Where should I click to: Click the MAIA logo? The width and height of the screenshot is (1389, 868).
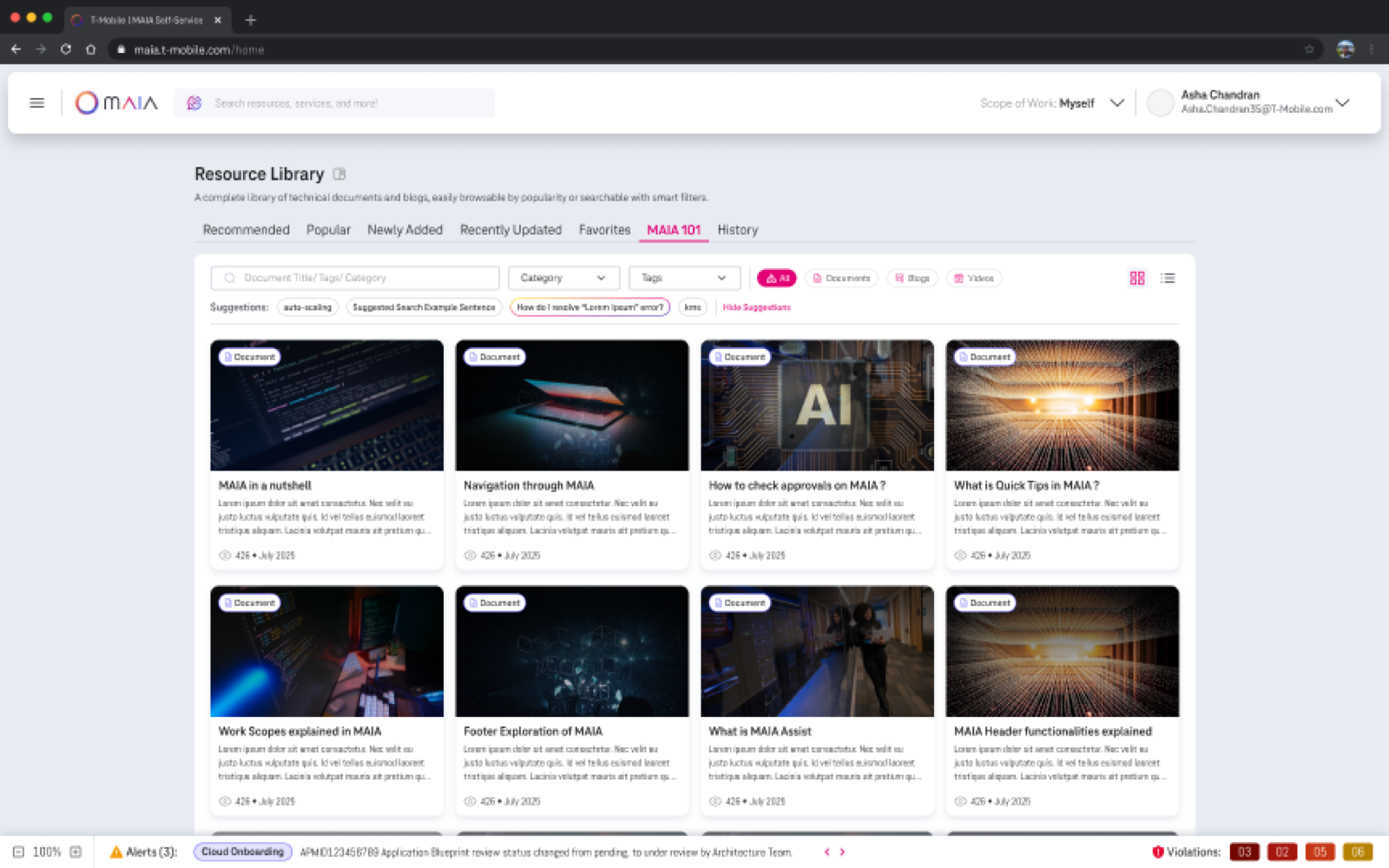coord(116,102)
